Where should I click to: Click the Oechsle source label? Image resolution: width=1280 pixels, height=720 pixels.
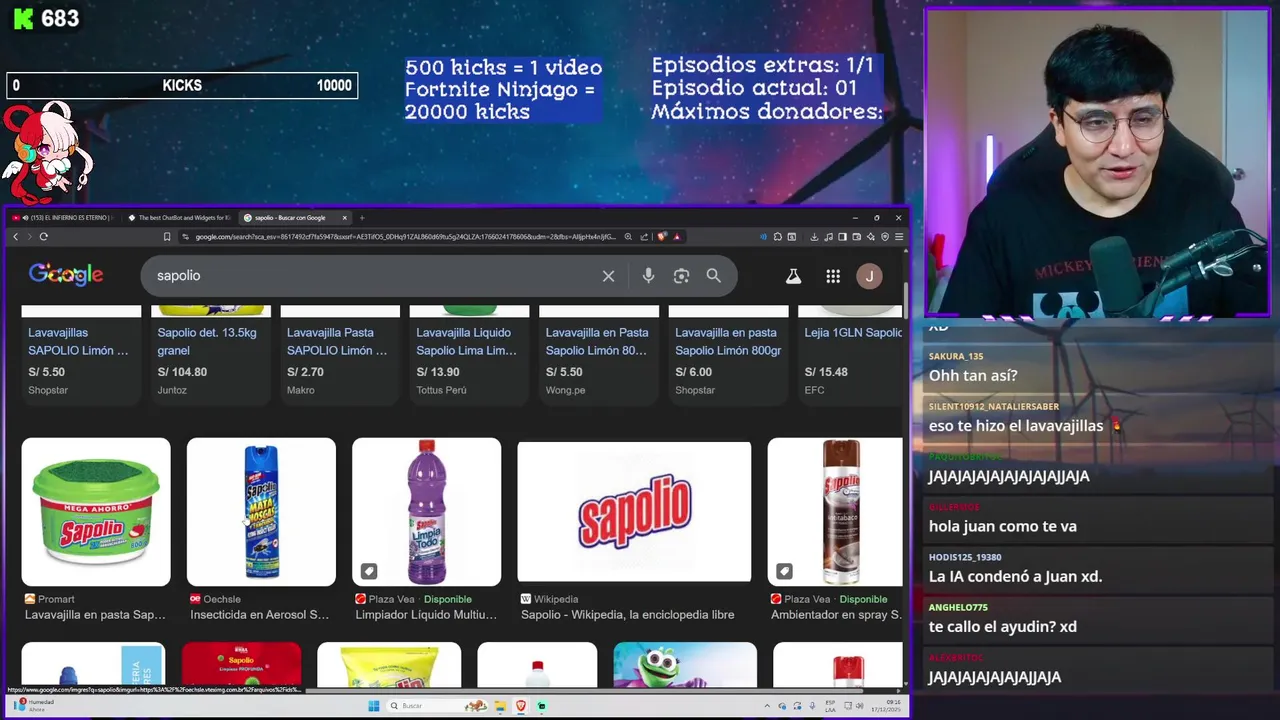pyautogui.click(x=221, y=599)
